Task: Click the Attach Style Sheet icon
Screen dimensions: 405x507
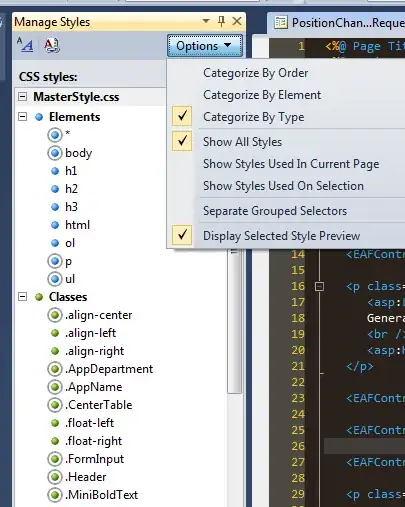Action: [x=52, y=45]
